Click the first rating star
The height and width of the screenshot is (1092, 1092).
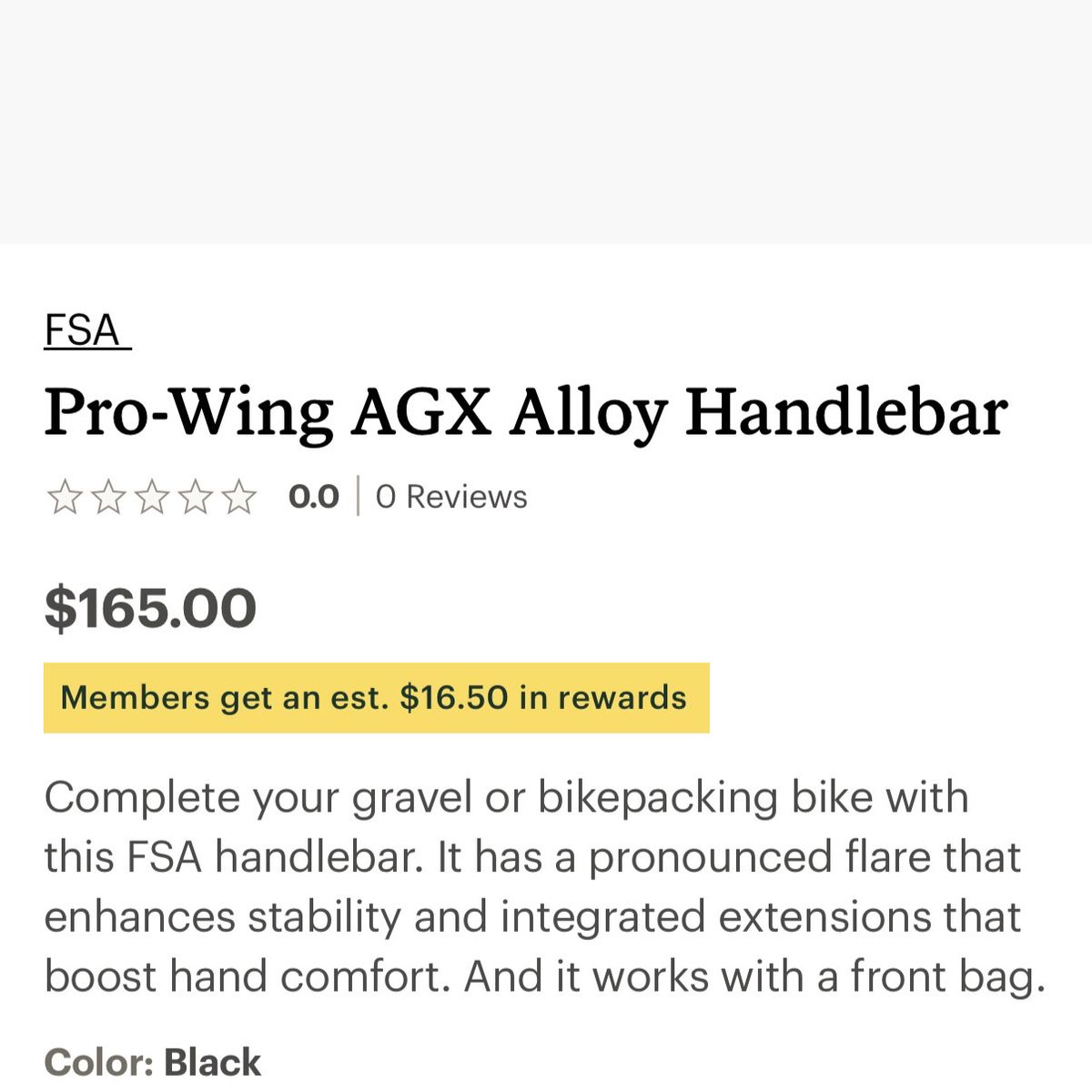click(x=65, y=498)
